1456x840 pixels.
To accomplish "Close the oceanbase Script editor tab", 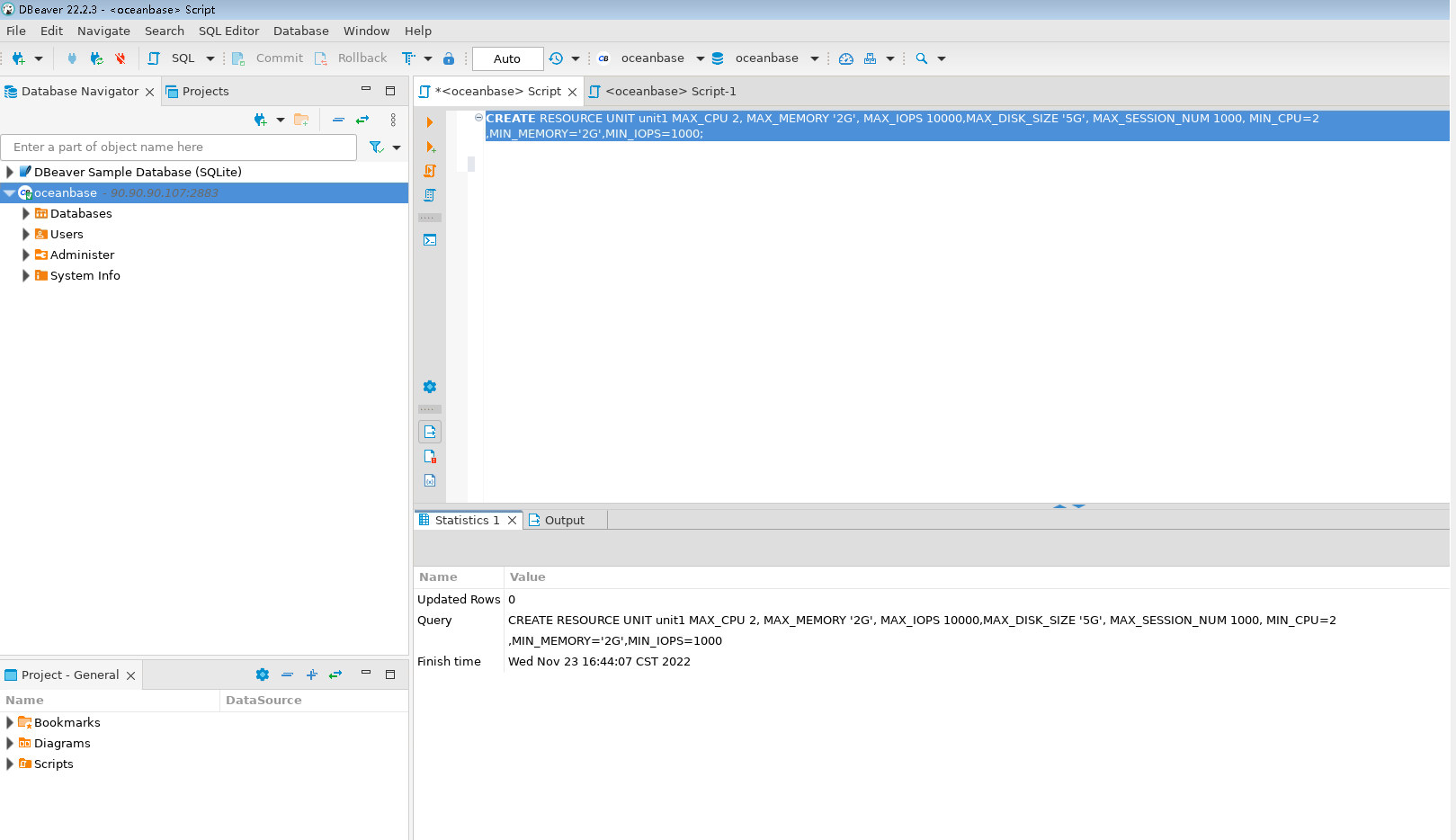I will [572, 92].
